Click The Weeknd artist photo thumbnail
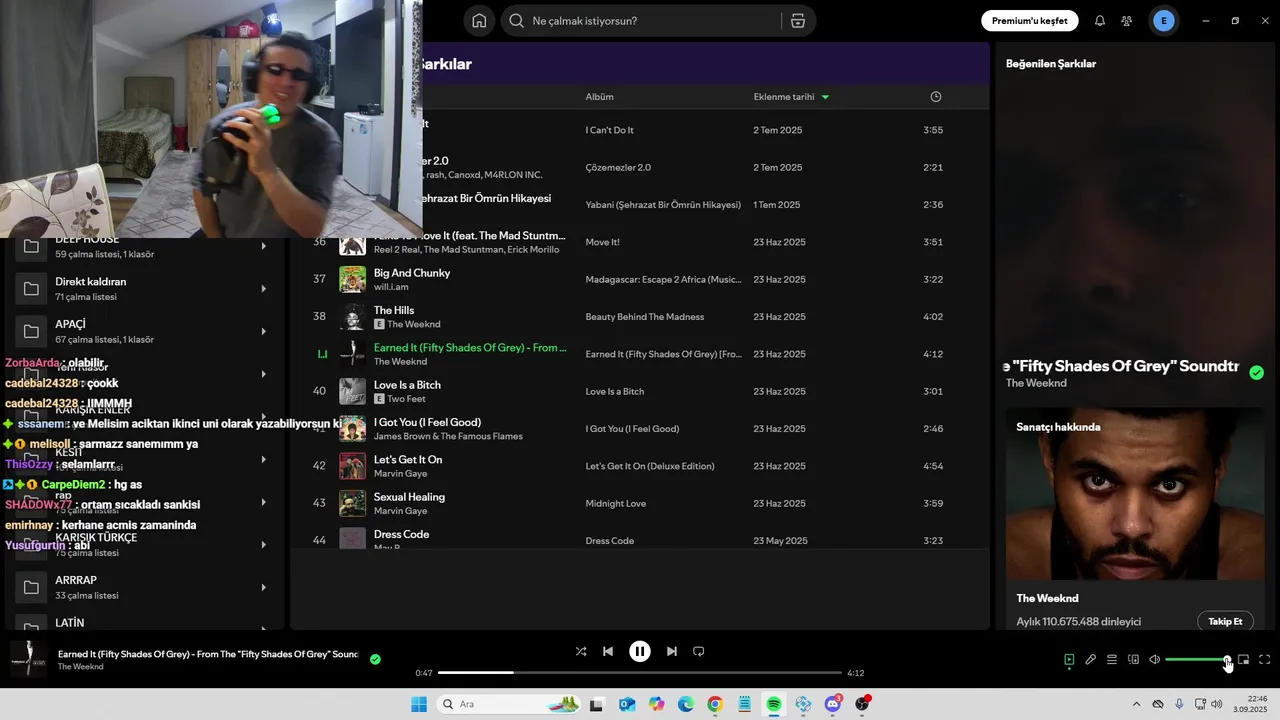Image resolution: width=1280 pixels, height=720 pixels. click(x=1135, y=494)
